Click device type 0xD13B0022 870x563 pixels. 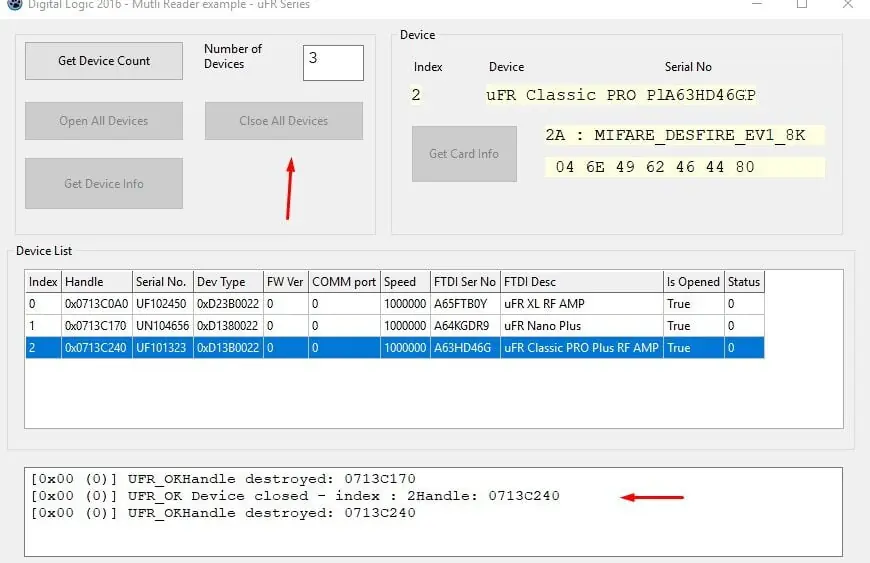[227, 348]
